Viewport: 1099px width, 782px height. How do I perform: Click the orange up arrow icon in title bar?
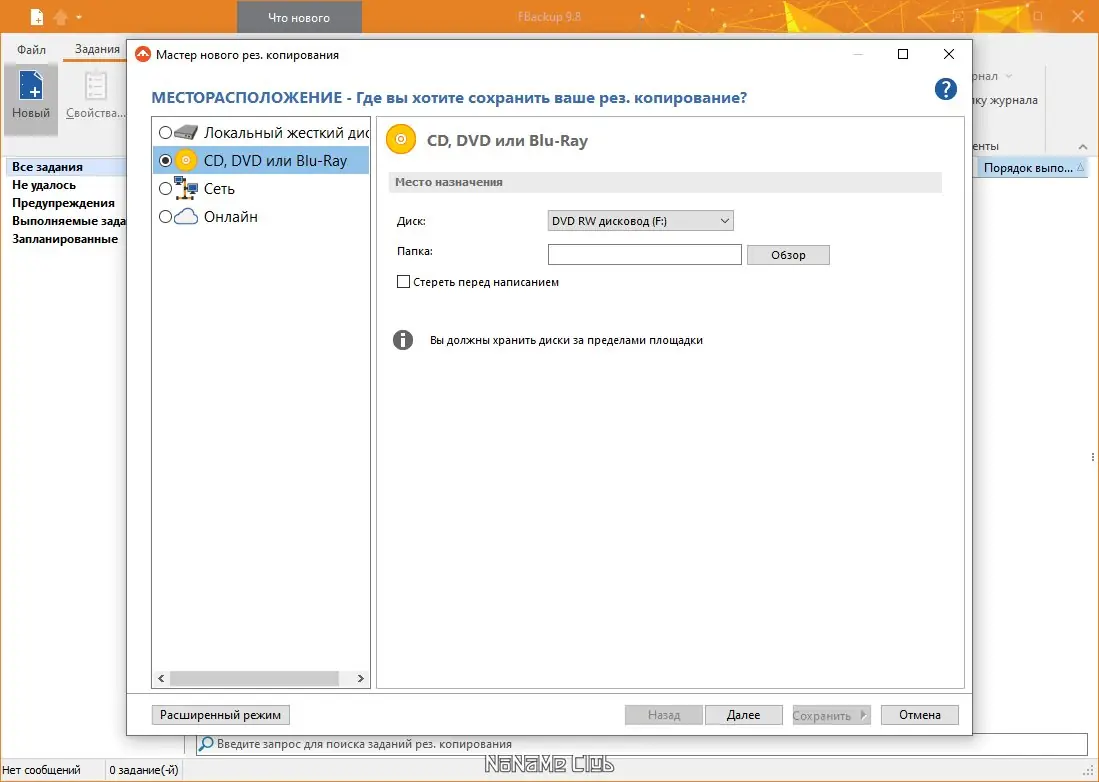[61, 16]
